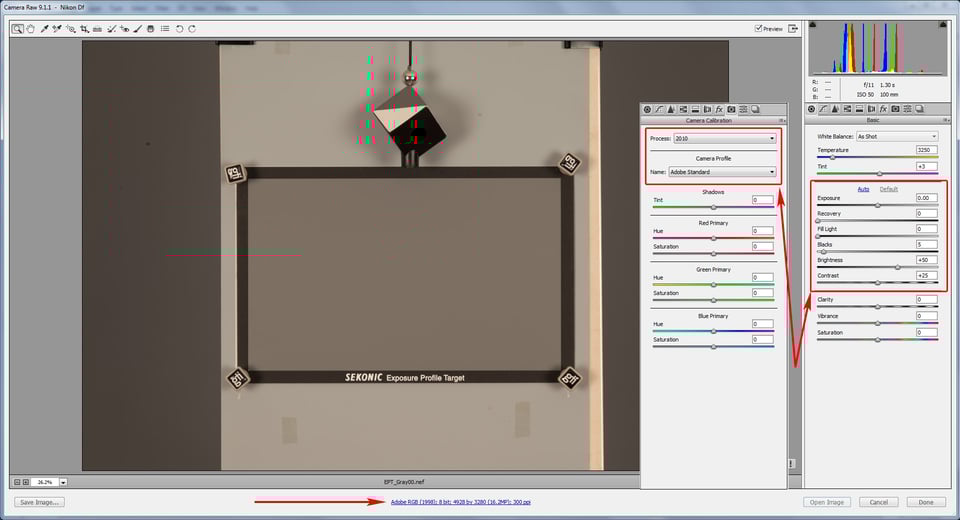Screen dimensions: 960x520
Task: Open Tone Curve tab in Basic panel
Action: pos(823,109)
